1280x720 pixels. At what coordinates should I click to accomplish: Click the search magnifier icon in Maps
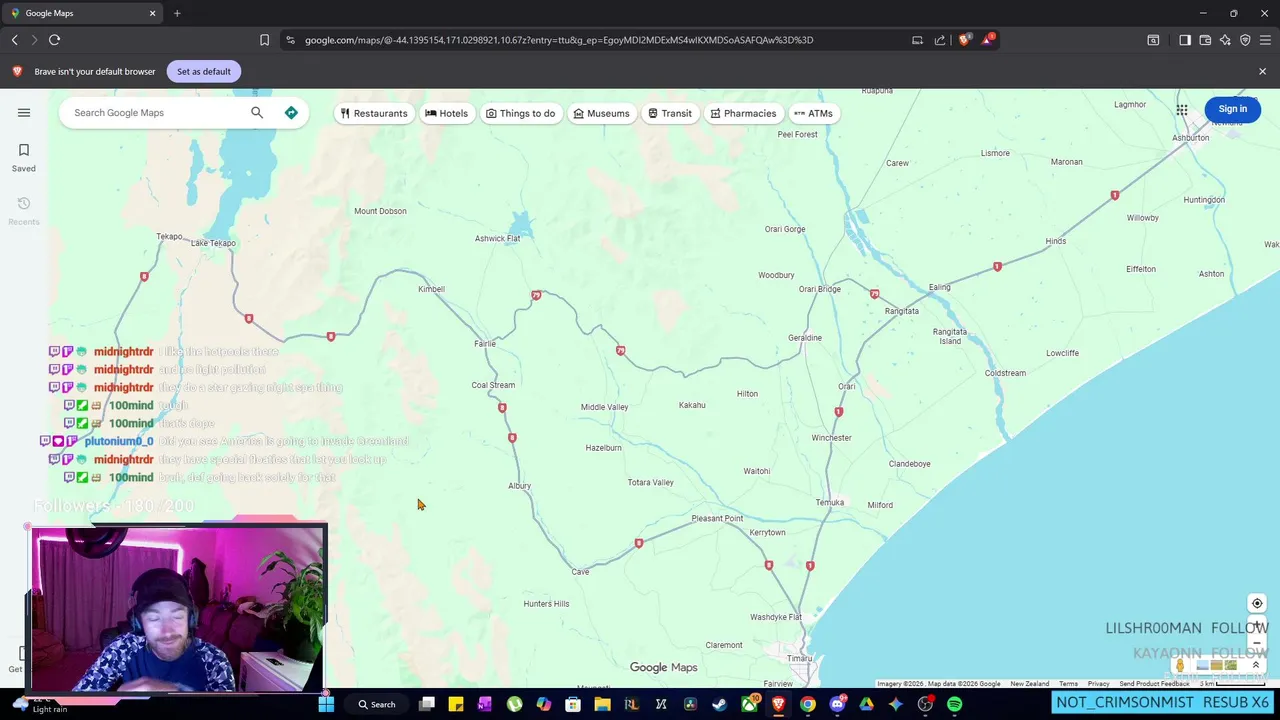click(x=257, y=113)
